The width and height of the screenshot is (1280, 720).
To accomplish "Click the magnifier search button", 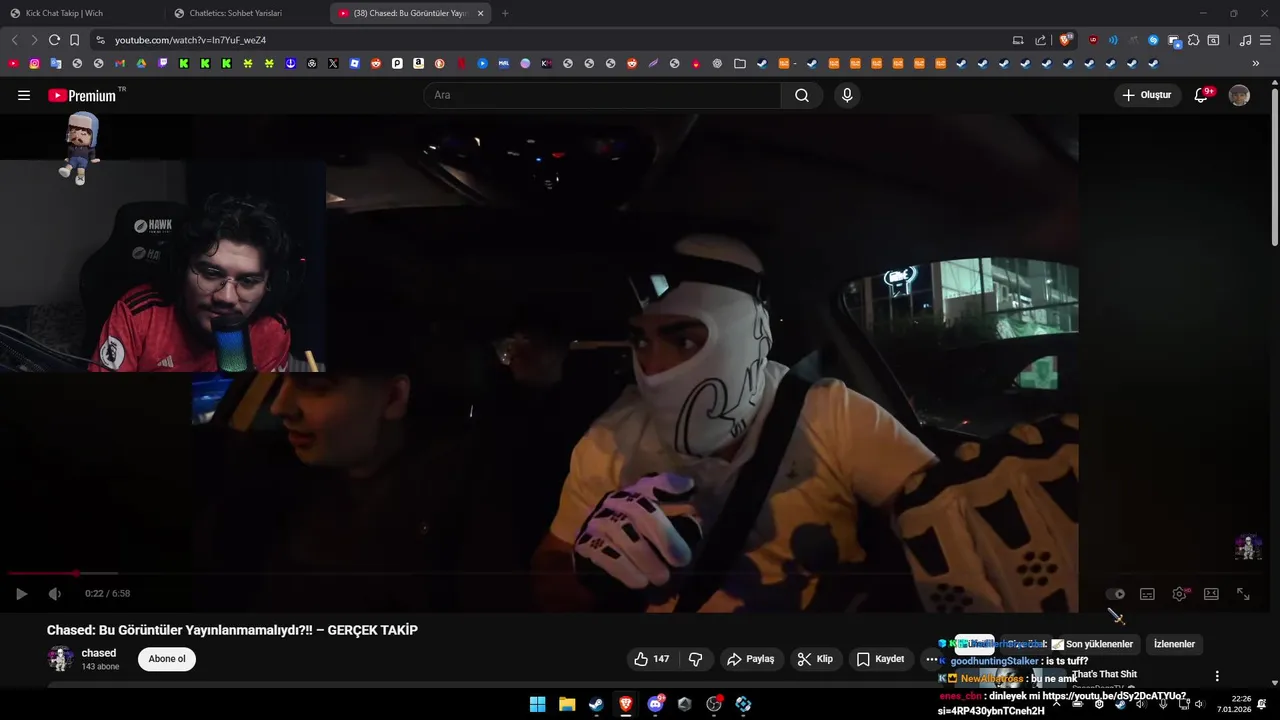I will click(802, 95).
